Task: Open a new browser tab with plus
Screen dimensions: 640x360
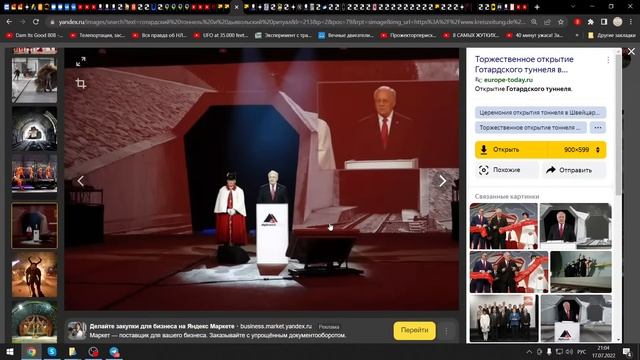Action: (x=537, y=7)
